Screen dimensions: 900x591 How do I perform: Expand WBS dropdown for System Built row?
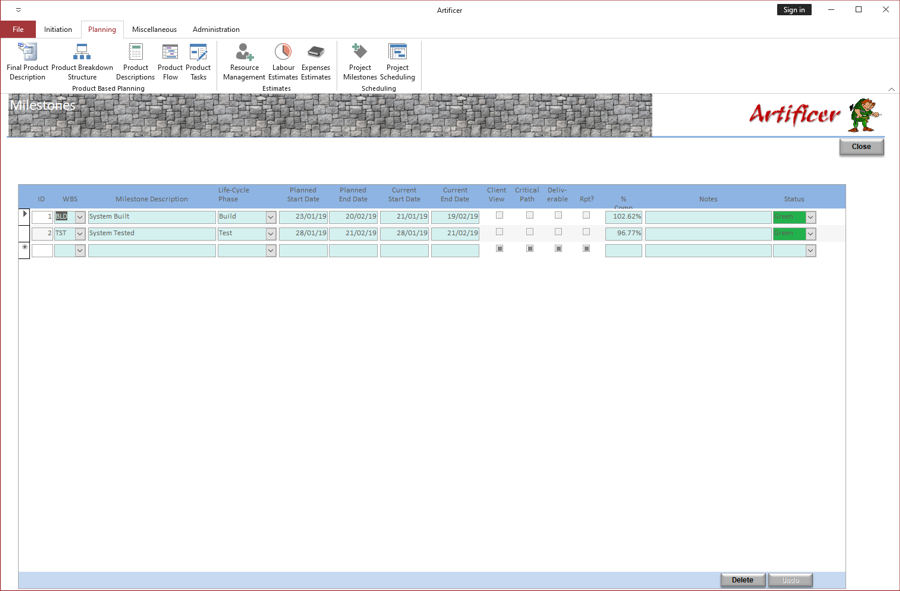(x=80, y=217)
